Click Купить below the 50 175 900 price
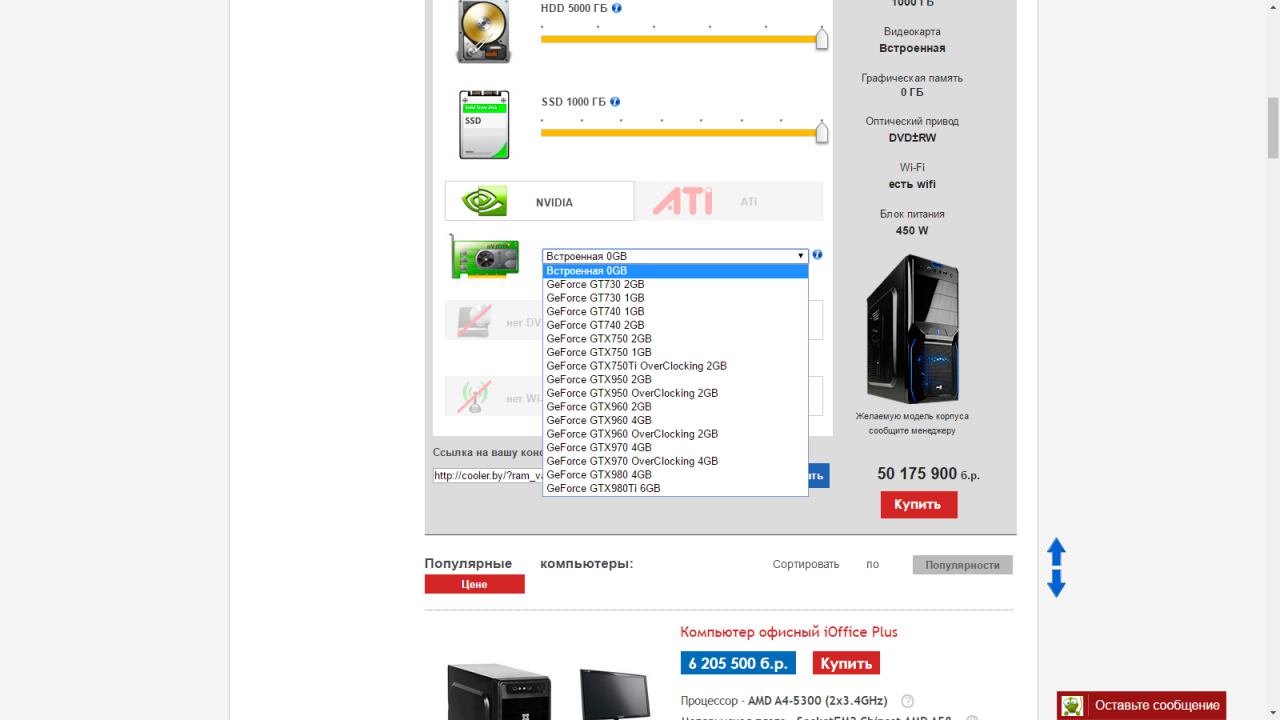Viewport: 1280px width, 720px height. click(x=919, y=505)
